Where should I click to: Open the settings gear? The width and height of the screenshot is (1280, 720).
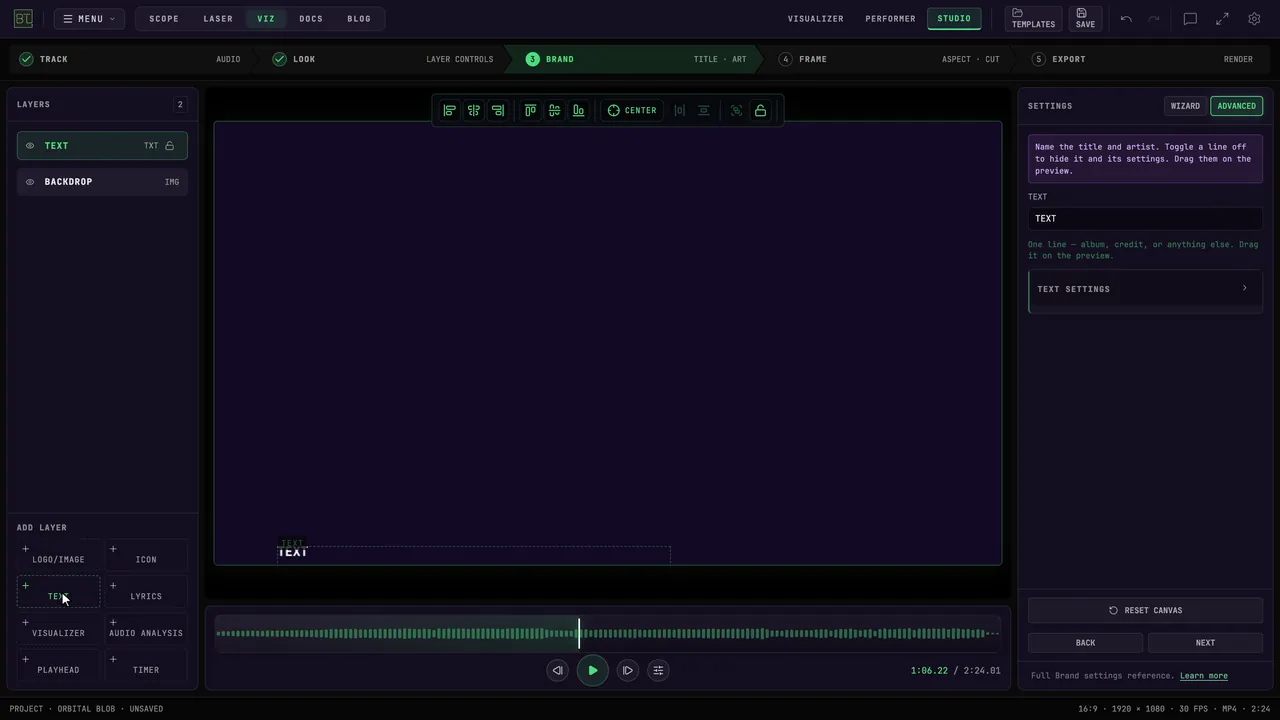pyautogui.click(x=1254, y=18)
